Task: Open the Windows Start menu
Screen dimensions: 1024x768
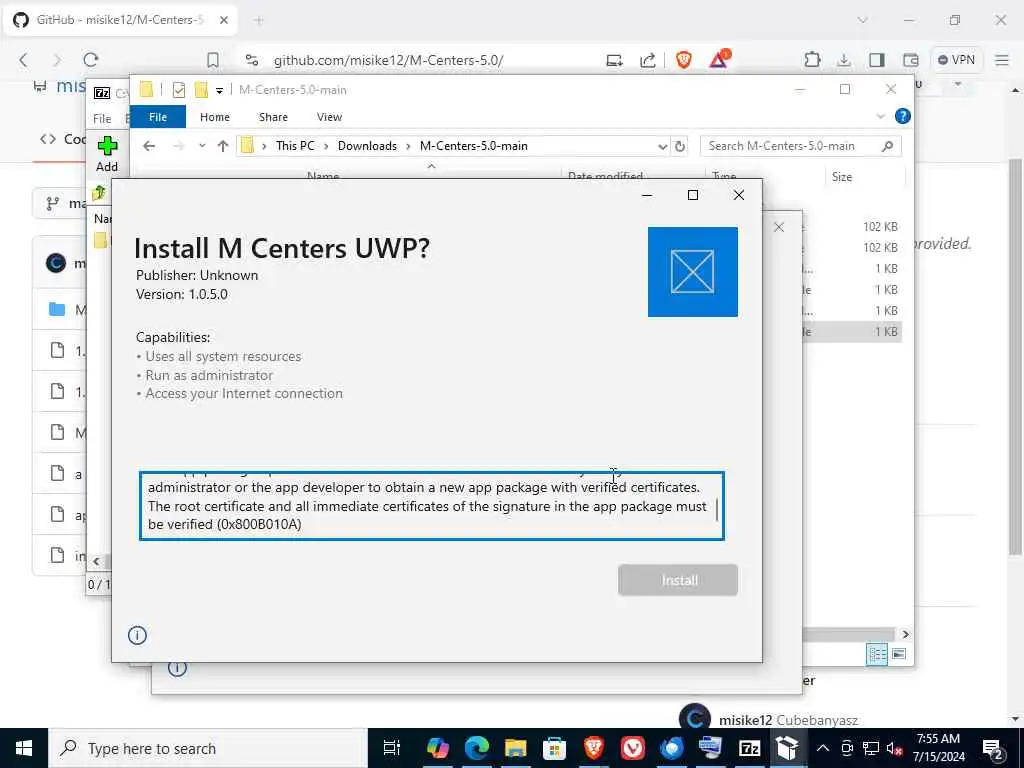Action: [24, 748]
